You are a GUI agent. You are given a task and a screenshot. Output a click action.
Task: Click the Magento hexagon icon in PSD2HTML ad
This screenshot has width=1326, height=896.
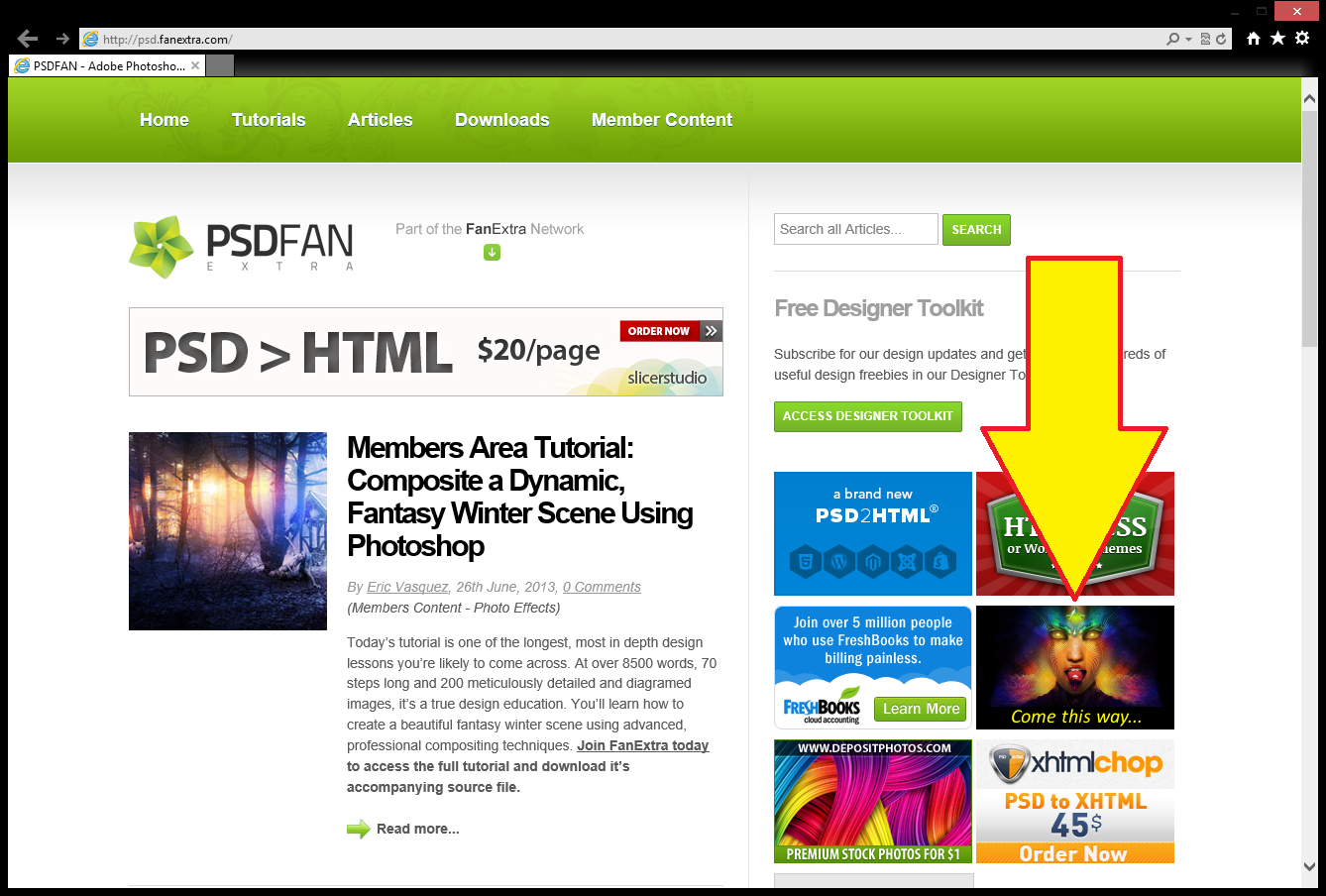(x=873, y=562)
